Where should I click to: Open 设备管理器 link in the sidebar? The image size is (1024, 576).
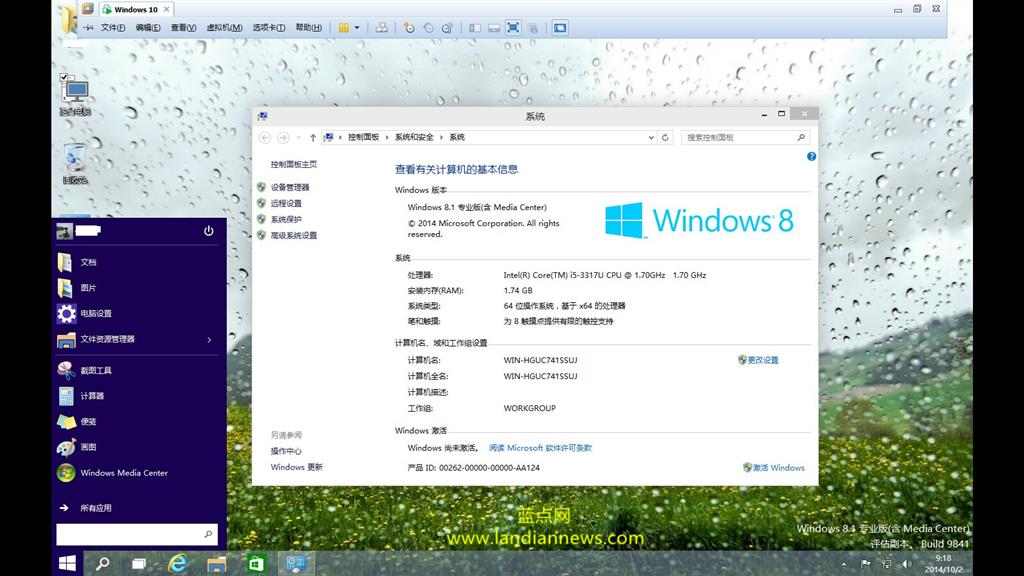(x=290, y=187)
